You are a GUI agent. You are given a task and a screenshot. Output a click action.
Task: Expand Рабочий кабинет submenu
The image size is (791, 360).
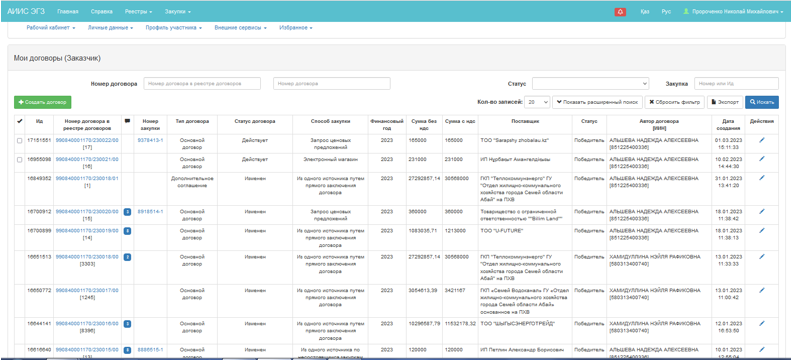(x=50, y=28)
